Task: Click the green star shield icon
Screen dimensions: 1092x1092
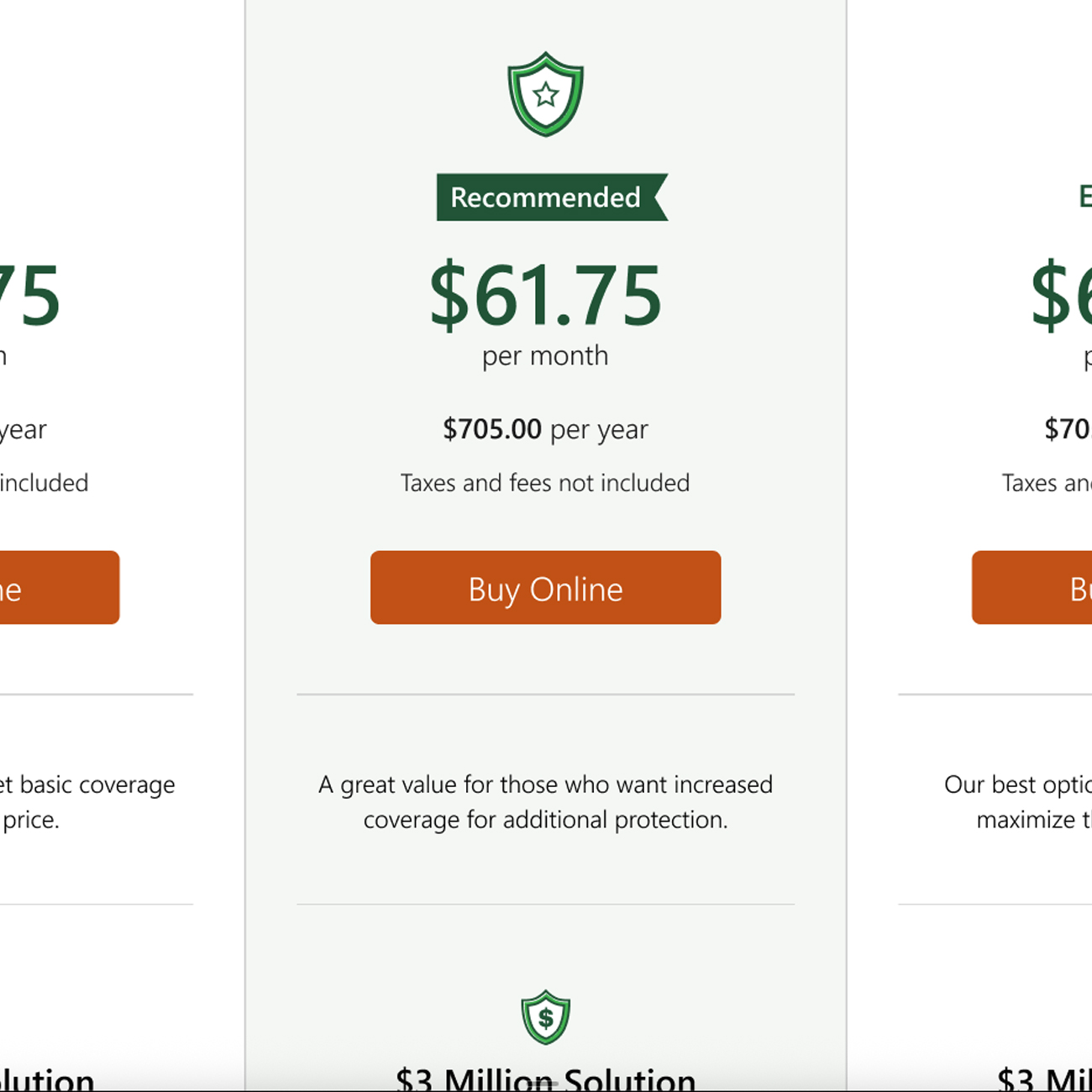Action: [x=545, y=94]
